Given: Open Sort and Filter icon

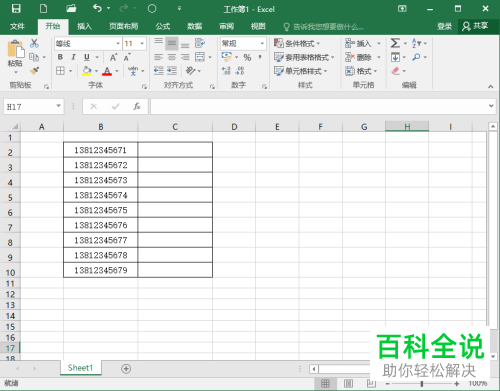Looking at the screenshot, I should 416,43.
